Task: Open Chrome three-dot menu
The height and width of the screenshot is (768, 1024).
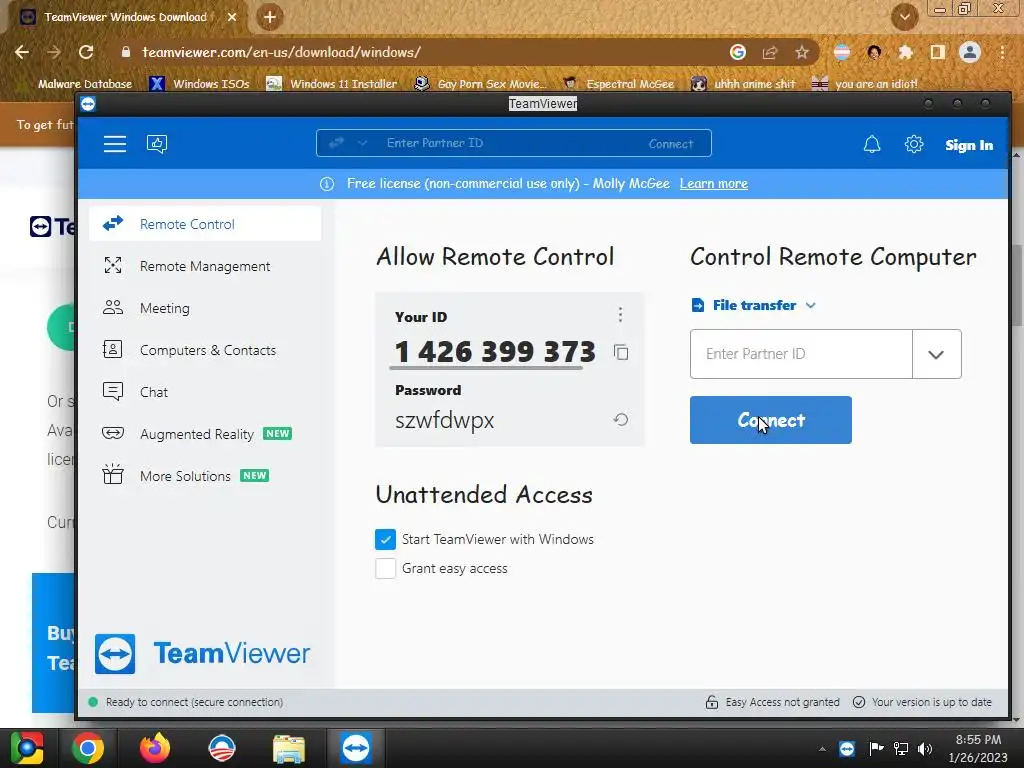Action: (1002, 52)
